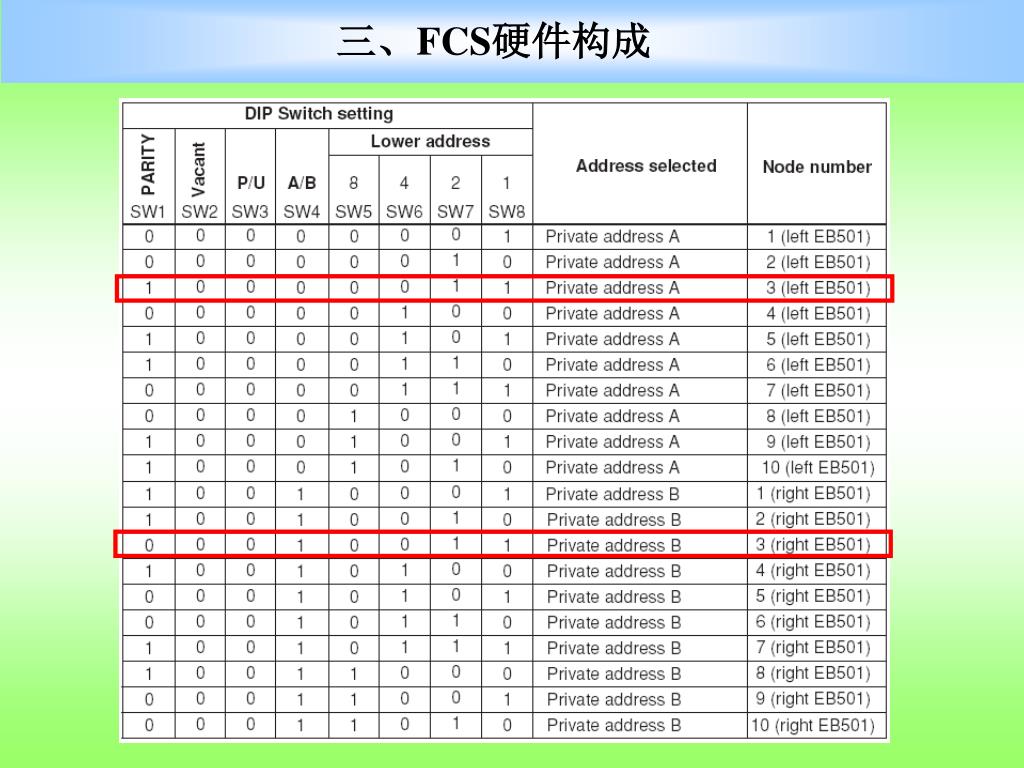This screenshot has width=1024, height=768.
Task: Click the SW4 value in node 3 right row
Action: coord(301,545)
